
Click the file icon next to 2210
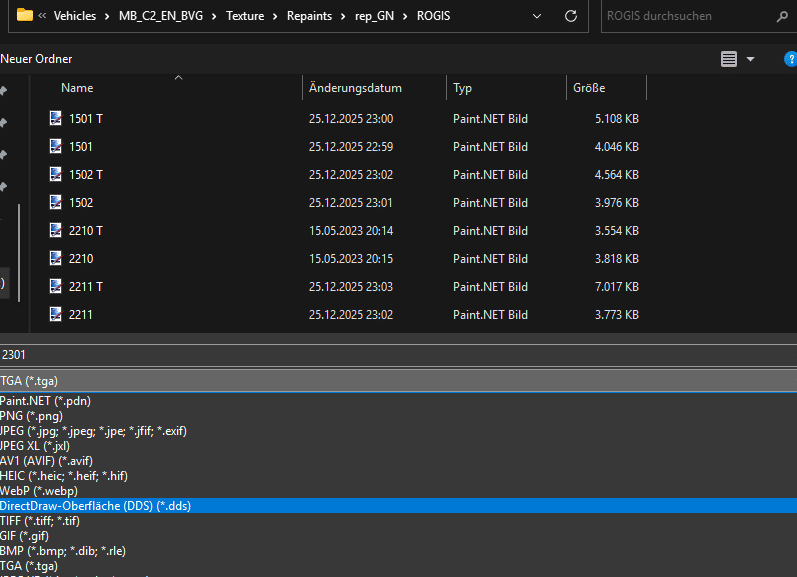(56, 258)
